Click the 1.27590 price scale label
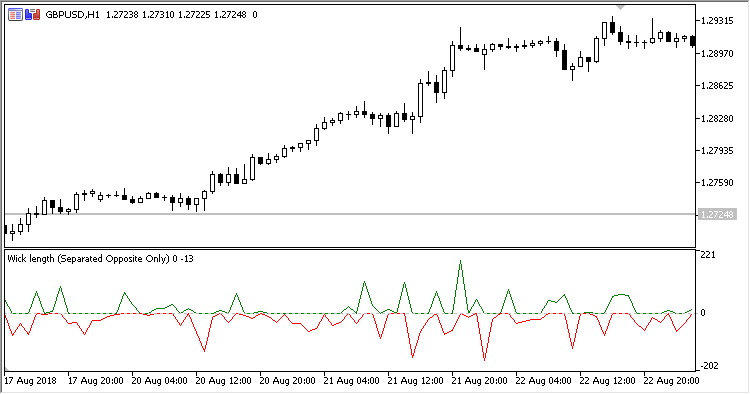This screenshot has width=750, height=394. [717, 183]
